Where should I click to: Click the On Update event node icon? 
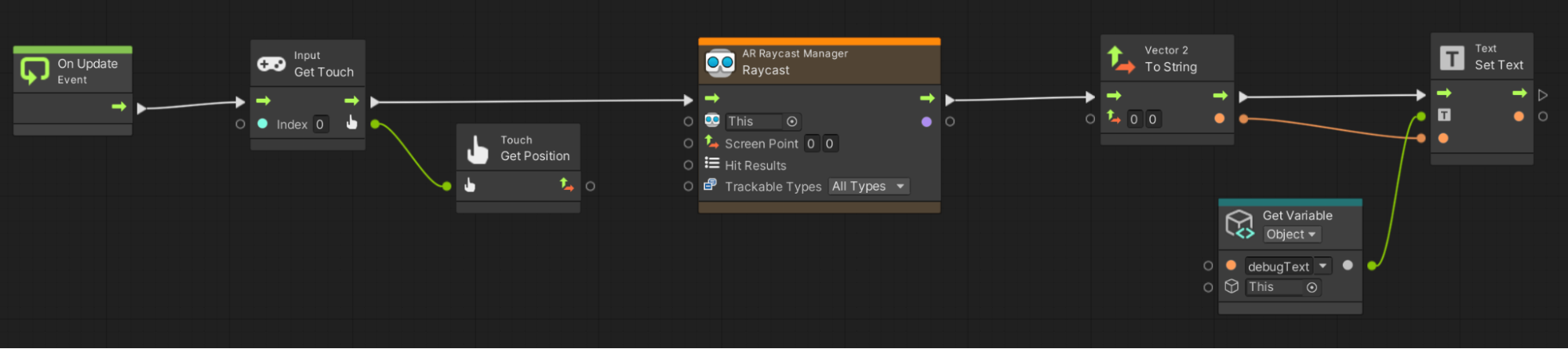click(35, 71)
